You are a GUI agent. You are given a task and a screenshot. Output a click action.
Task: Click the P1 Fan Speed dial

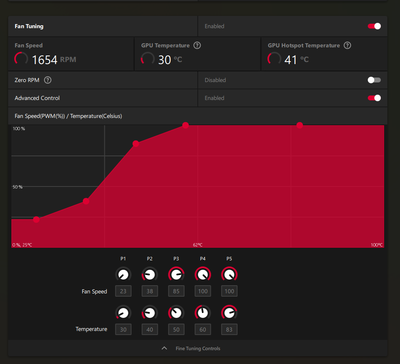click(123, 275)
